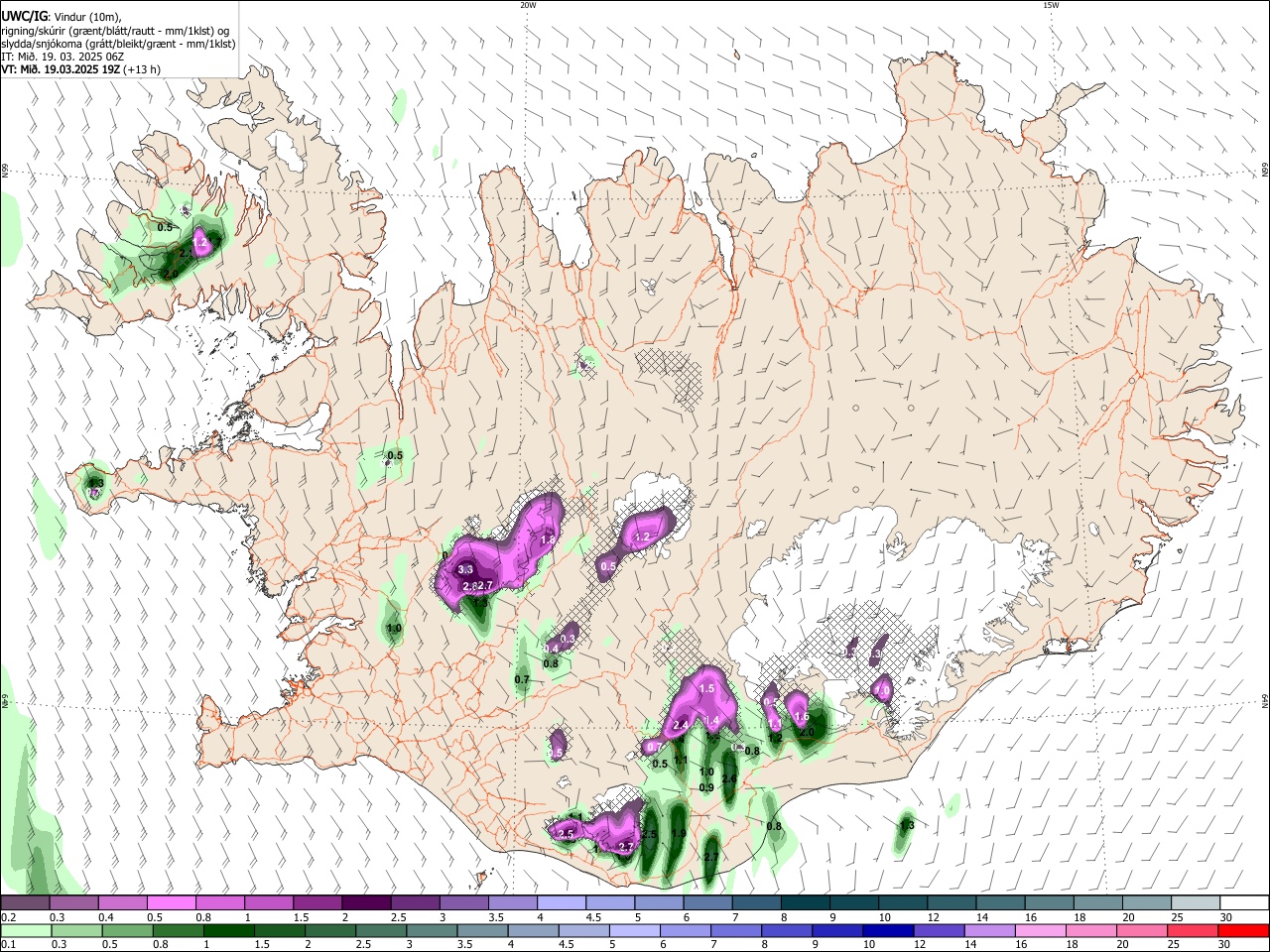This screenshot has width=1270, height=952.
Task: Pick the lightest green rain swatch above 0.1
Action: (25, 930)
